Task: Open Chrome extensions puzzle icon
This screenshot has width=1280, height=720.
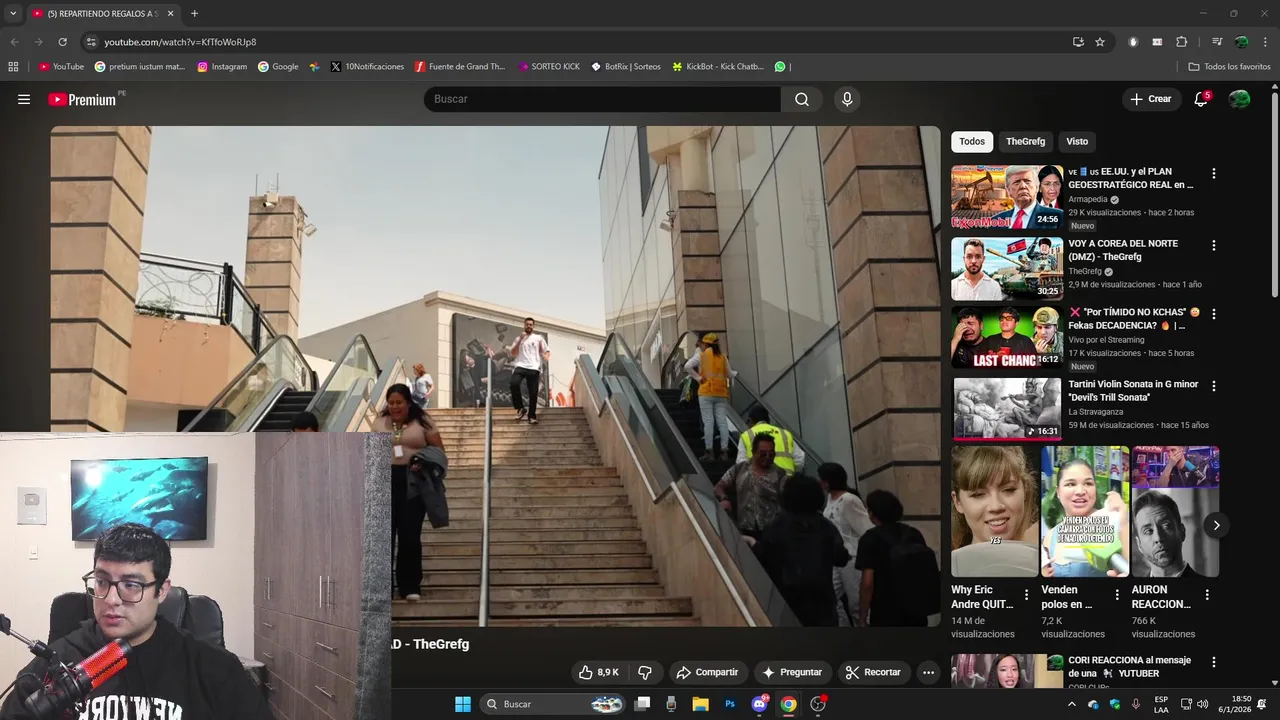Action: click(1181, 42)
